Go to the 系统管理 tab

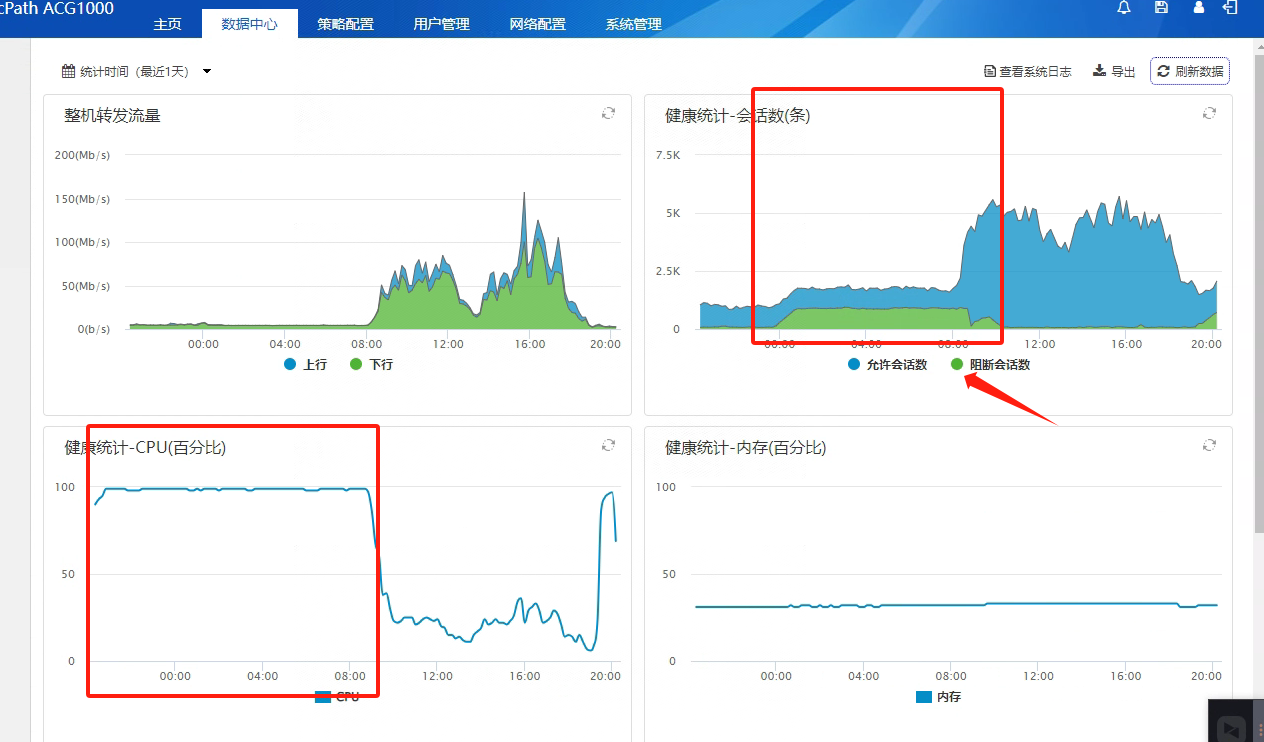(x=633, y=24)
